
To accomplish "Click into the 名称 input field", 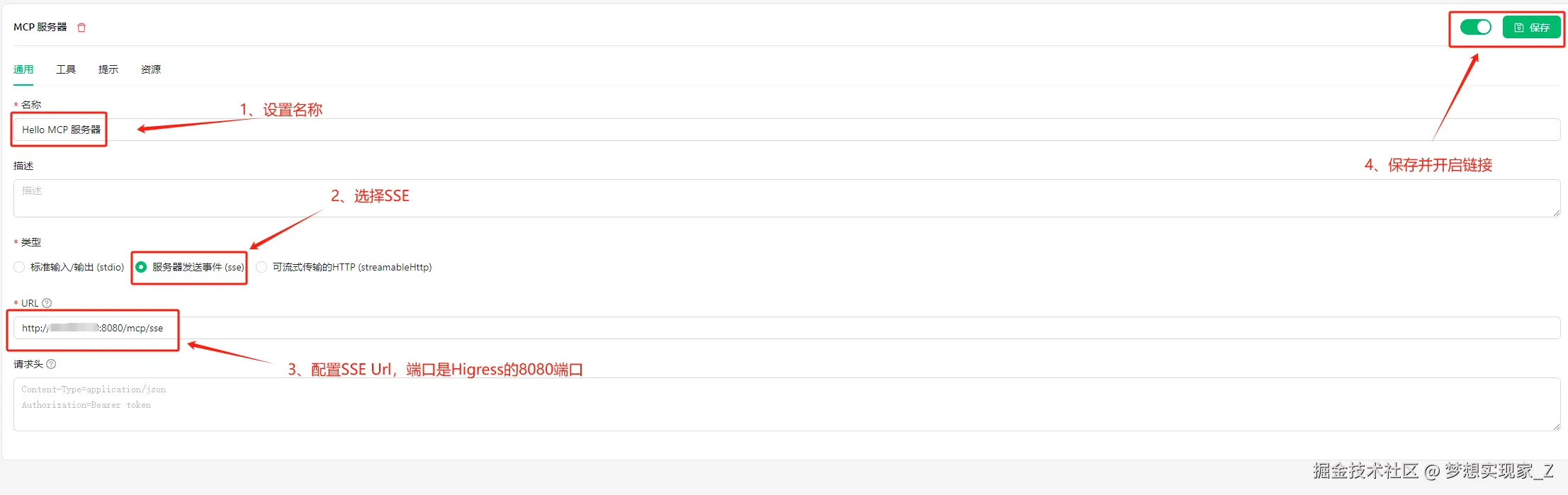I will 779,130.
